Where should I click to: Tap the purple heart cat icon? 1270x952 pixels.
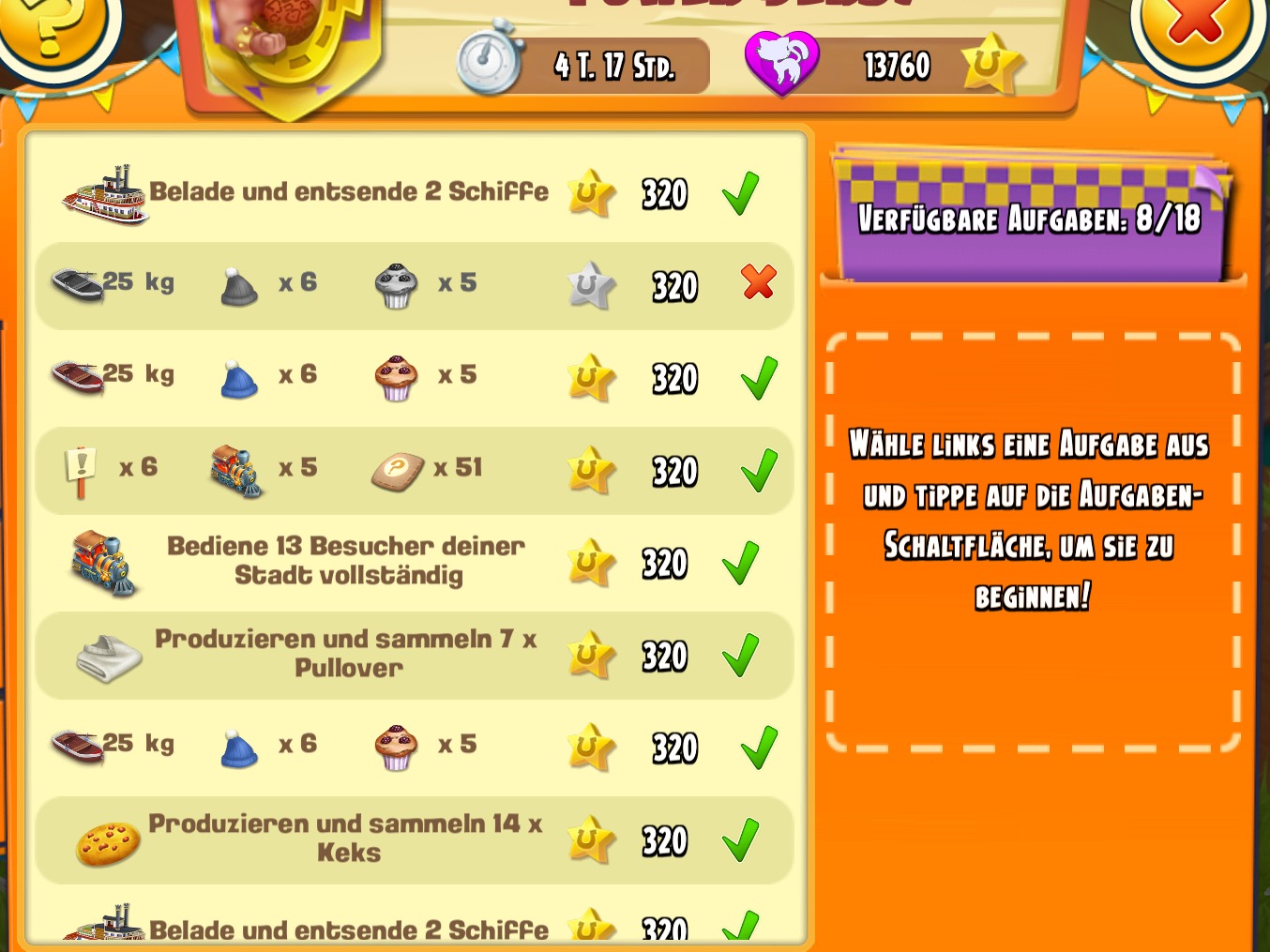[781, 63]
